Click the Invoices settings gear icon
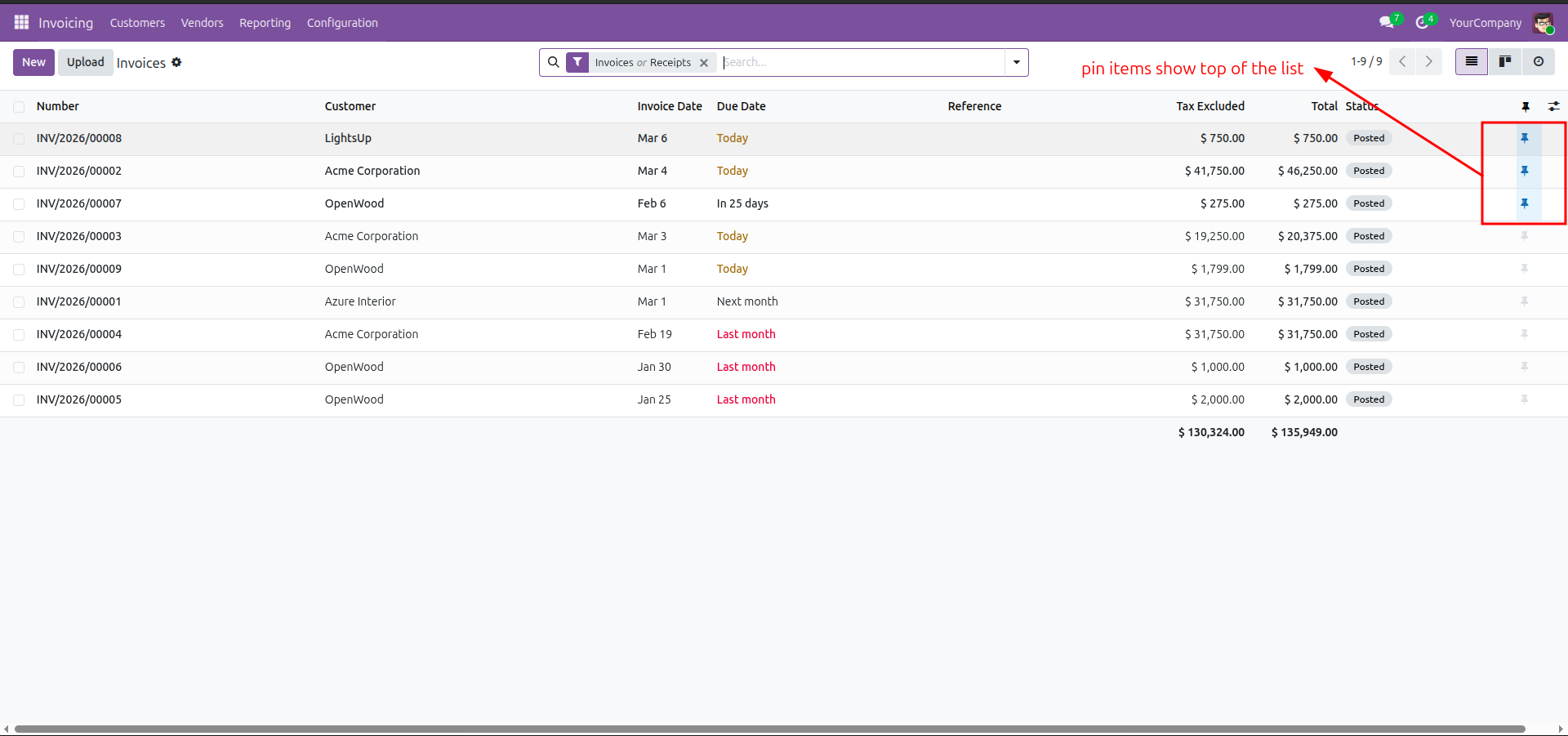1568x736 pixels. 176,63
